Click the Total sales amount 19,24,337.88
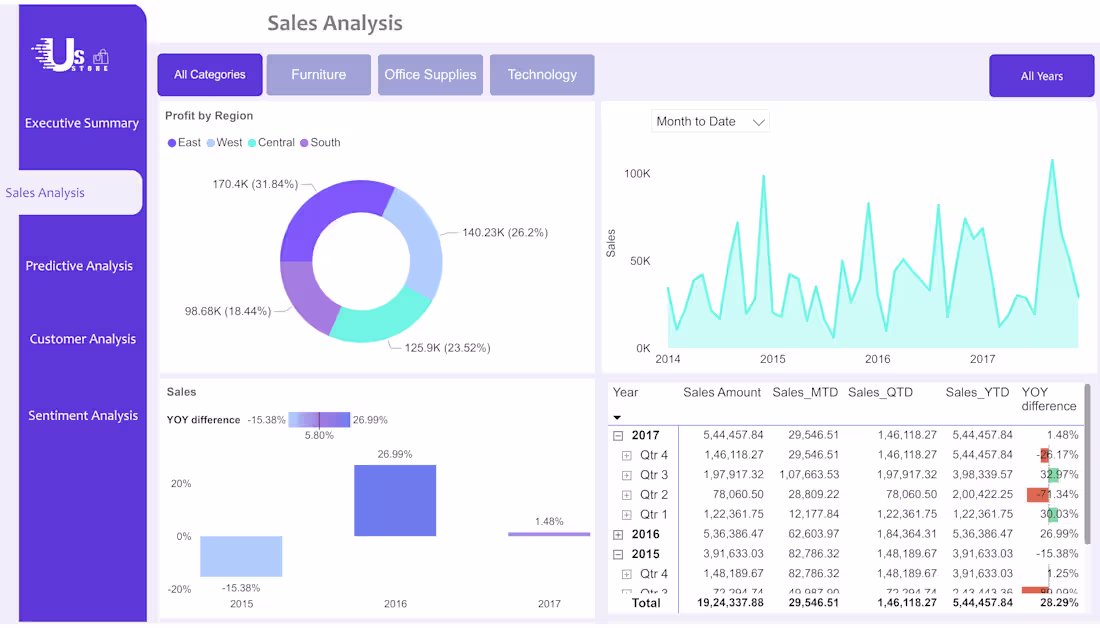Screen dimensions: 1100x628 (730, 602)
